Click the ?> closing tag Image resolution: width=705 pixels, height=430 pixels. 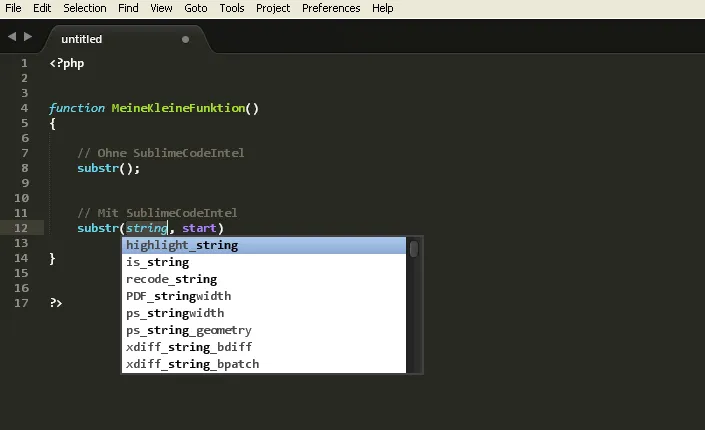(x=56, y=303)
